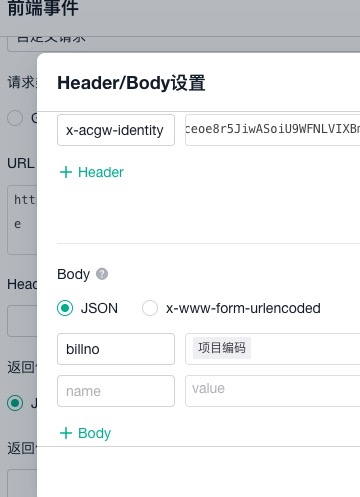Select the unchecked radio under 请求 label
The height and width of the screenshot is (497, 360).
click(15, 118)
